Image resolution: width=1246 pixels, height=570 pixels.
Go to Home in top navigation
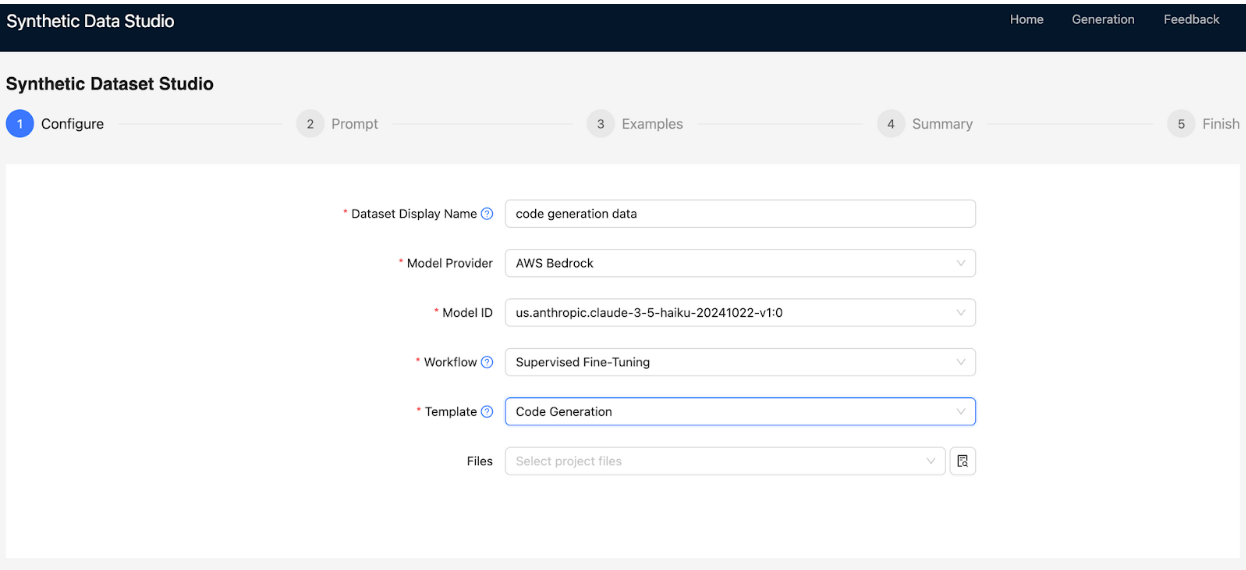pos(1026,20)
